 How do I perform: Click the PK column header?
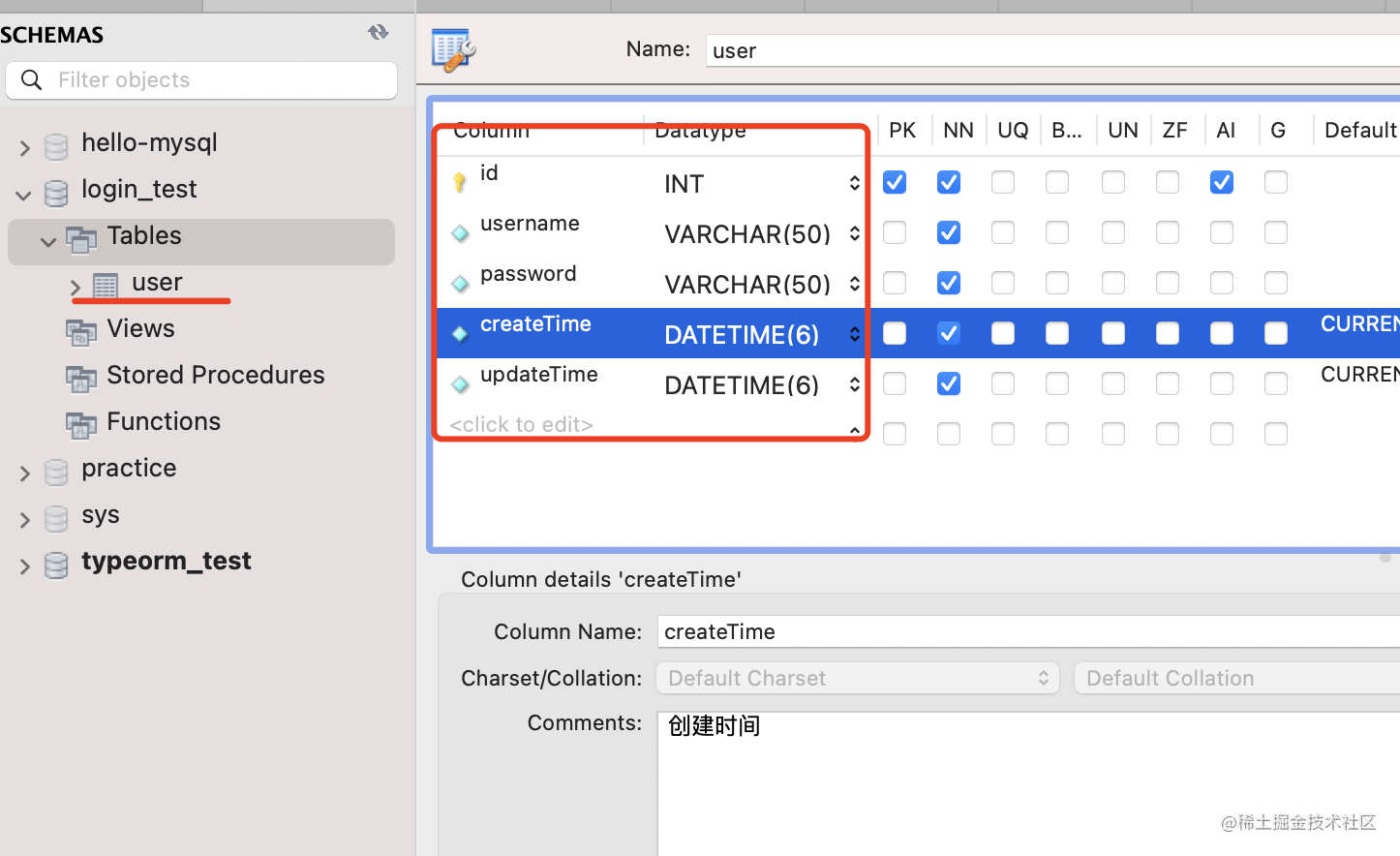[902, 130]
